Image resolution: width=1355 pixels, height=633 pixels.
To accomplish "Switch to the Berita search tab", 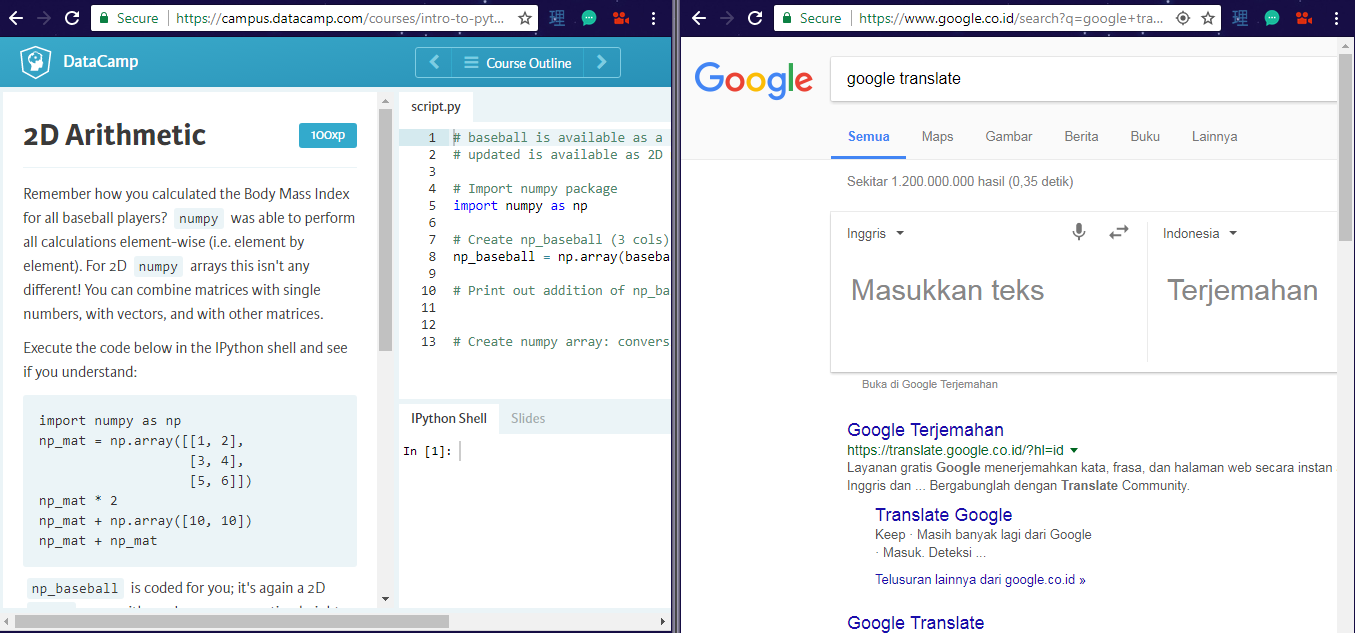I will coord(1081,136).
